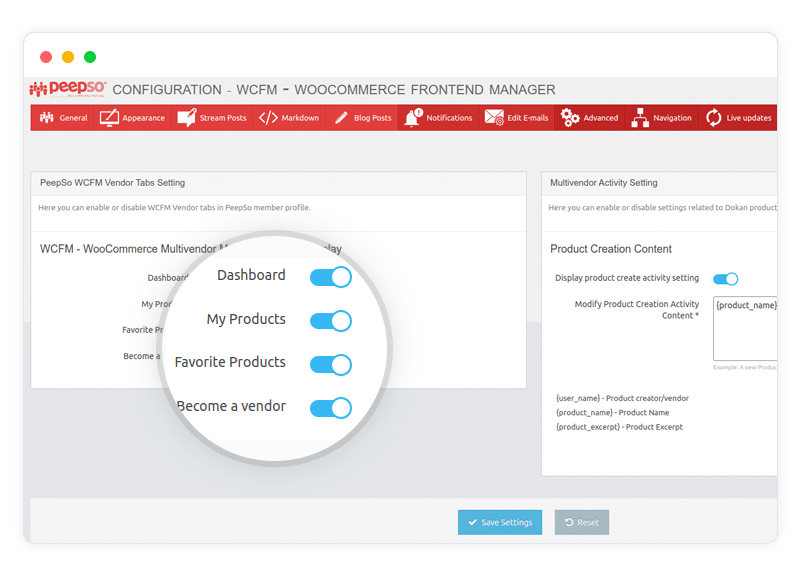Open the Edit E-mails tab
800x574 pixels.
516,118
